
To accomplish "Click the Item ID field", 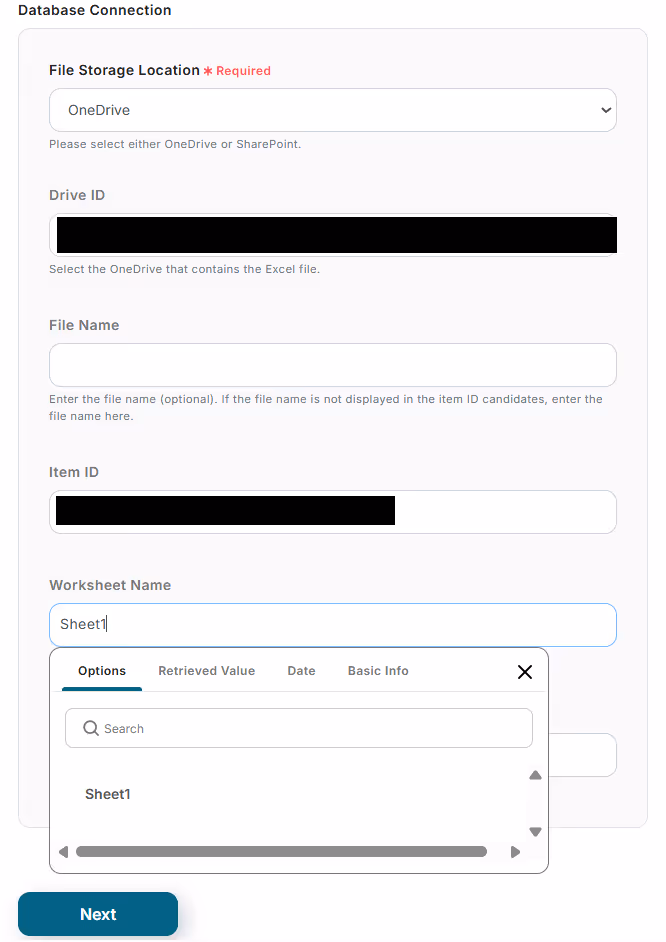I will [x=333, y=512].
